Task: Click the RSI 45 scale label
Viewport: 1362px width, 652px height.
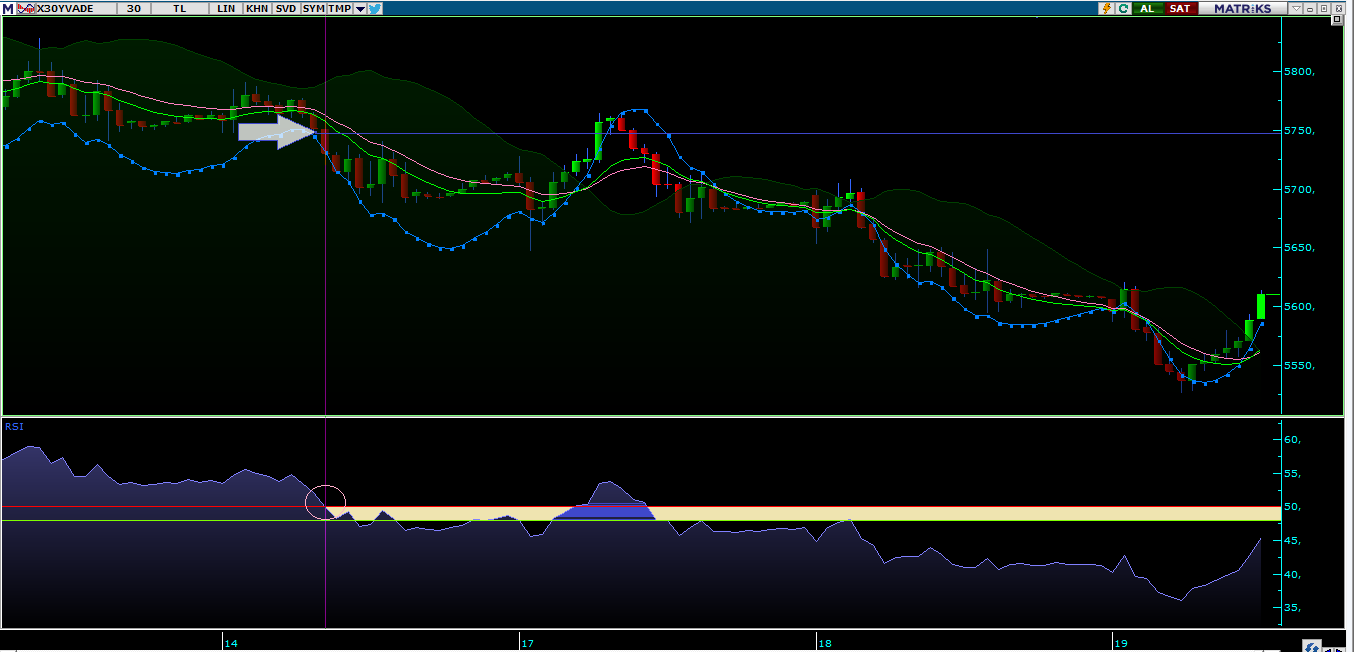Action: 1292,541
